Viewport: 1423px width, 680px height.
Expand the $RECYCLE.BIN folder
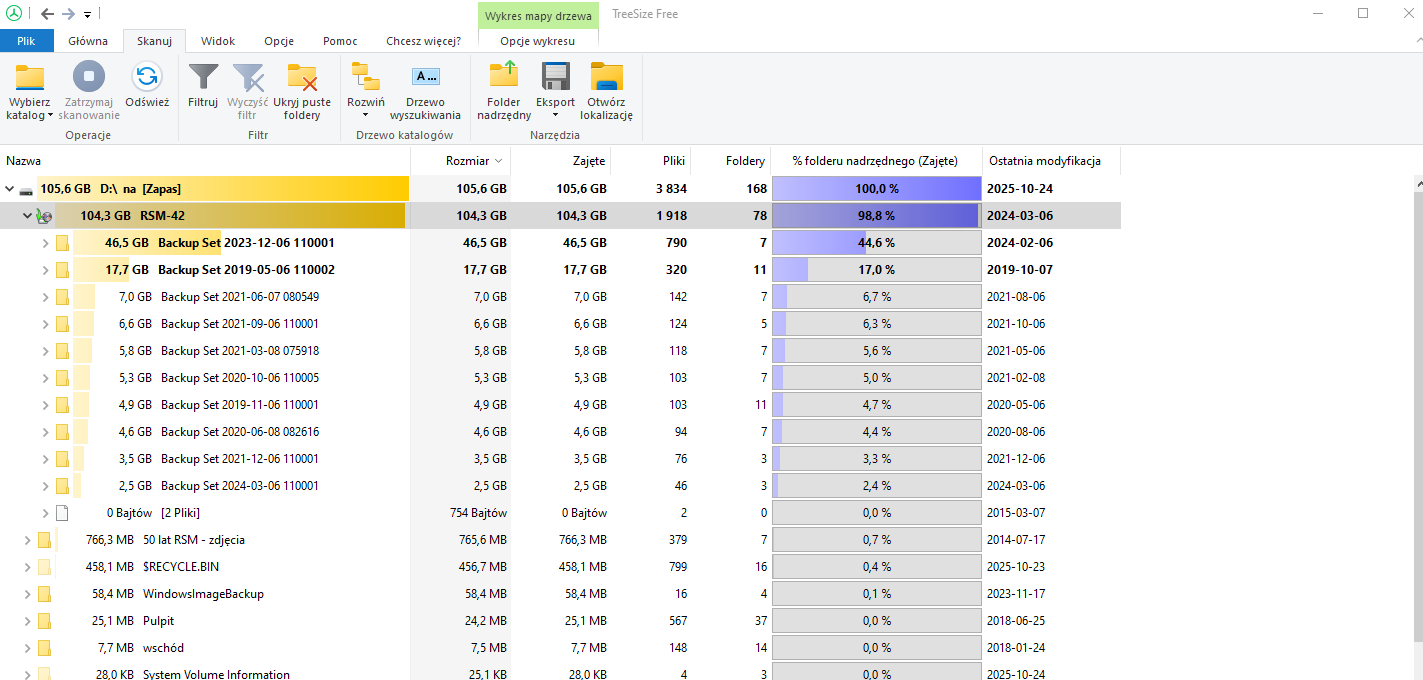28,566
